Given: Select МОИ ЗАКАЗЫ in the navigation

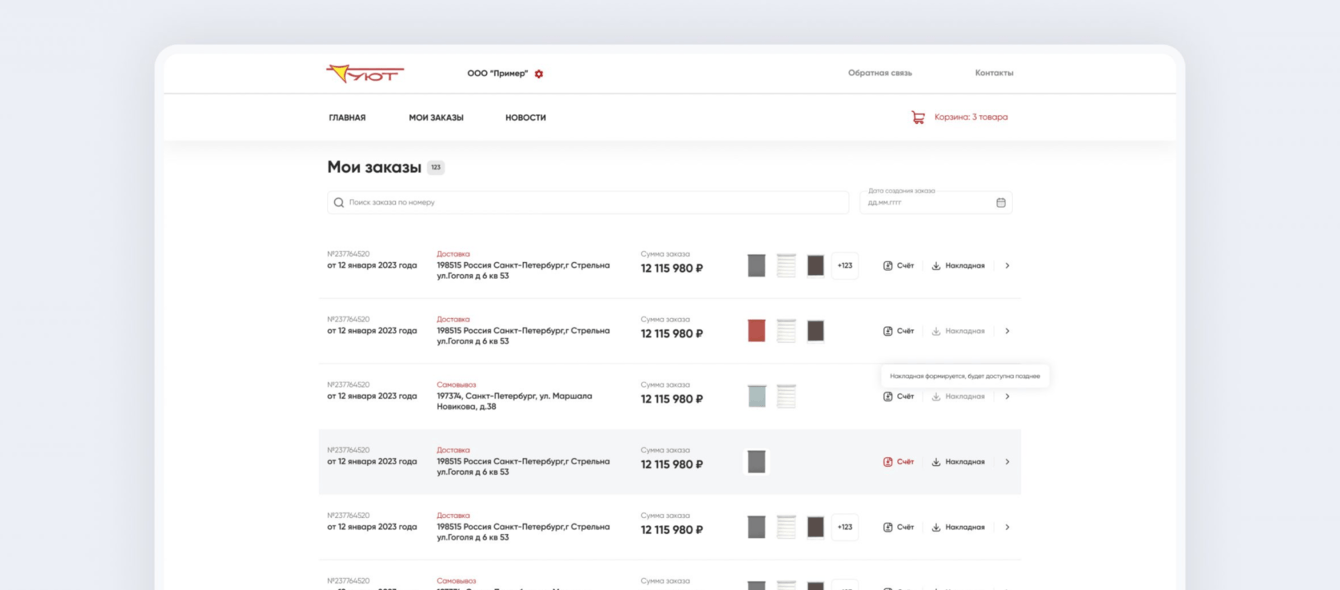Looking at the screenshot, I should (436, 118).
